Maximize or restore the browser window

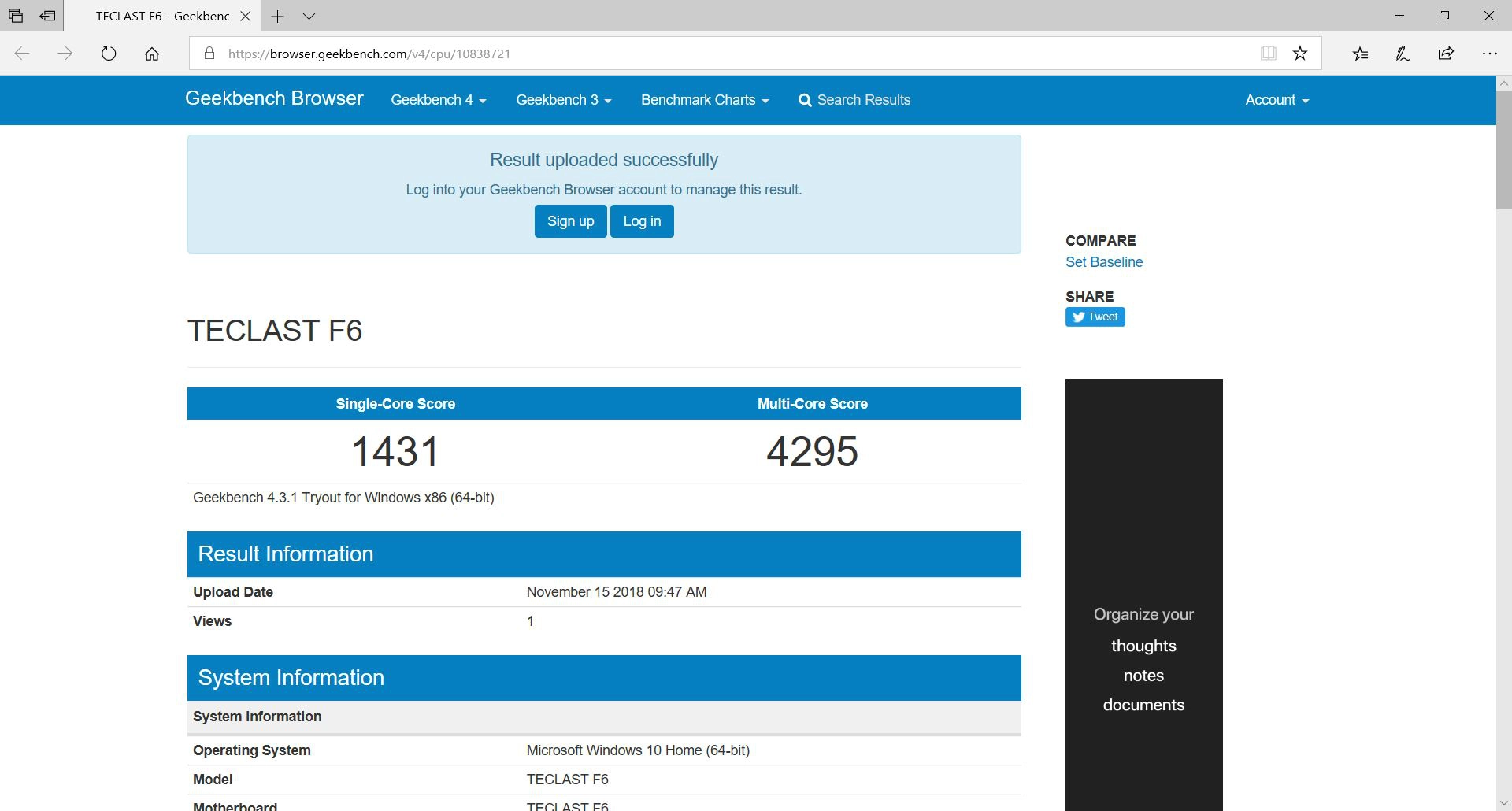[x=1444, y=16]
